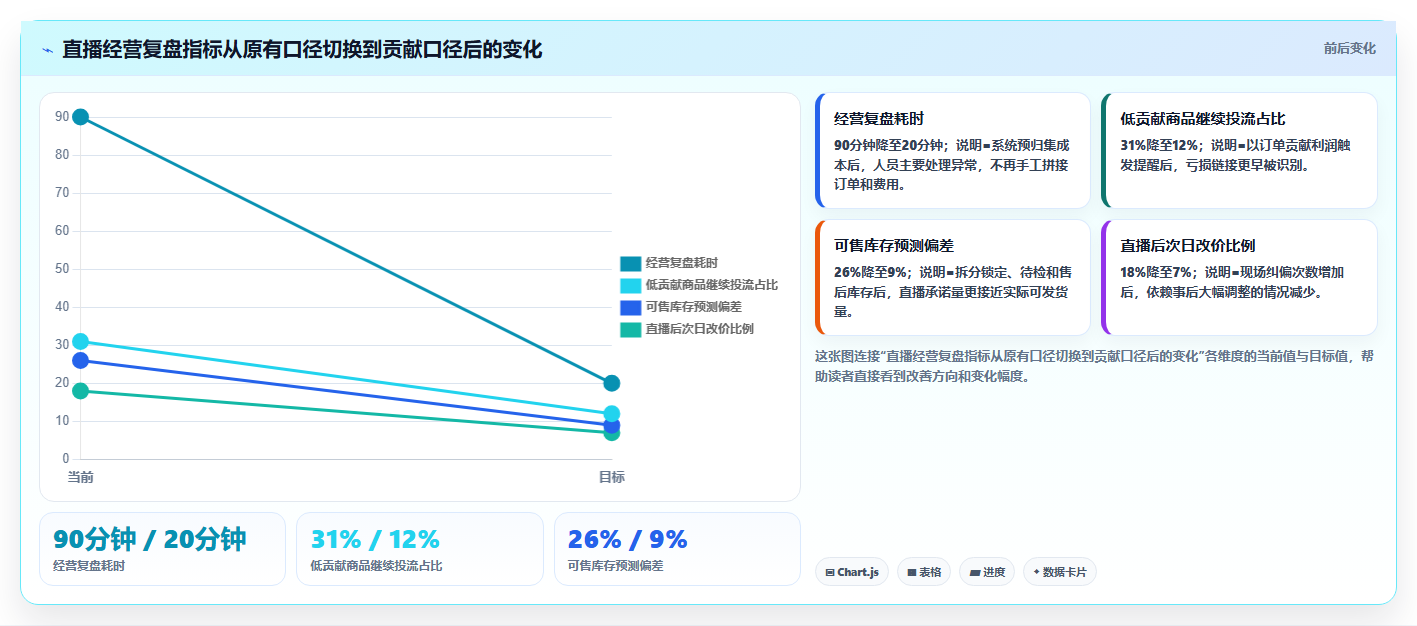Click the y-axis label 0
1417x626 pixels.
coord(66,459)
